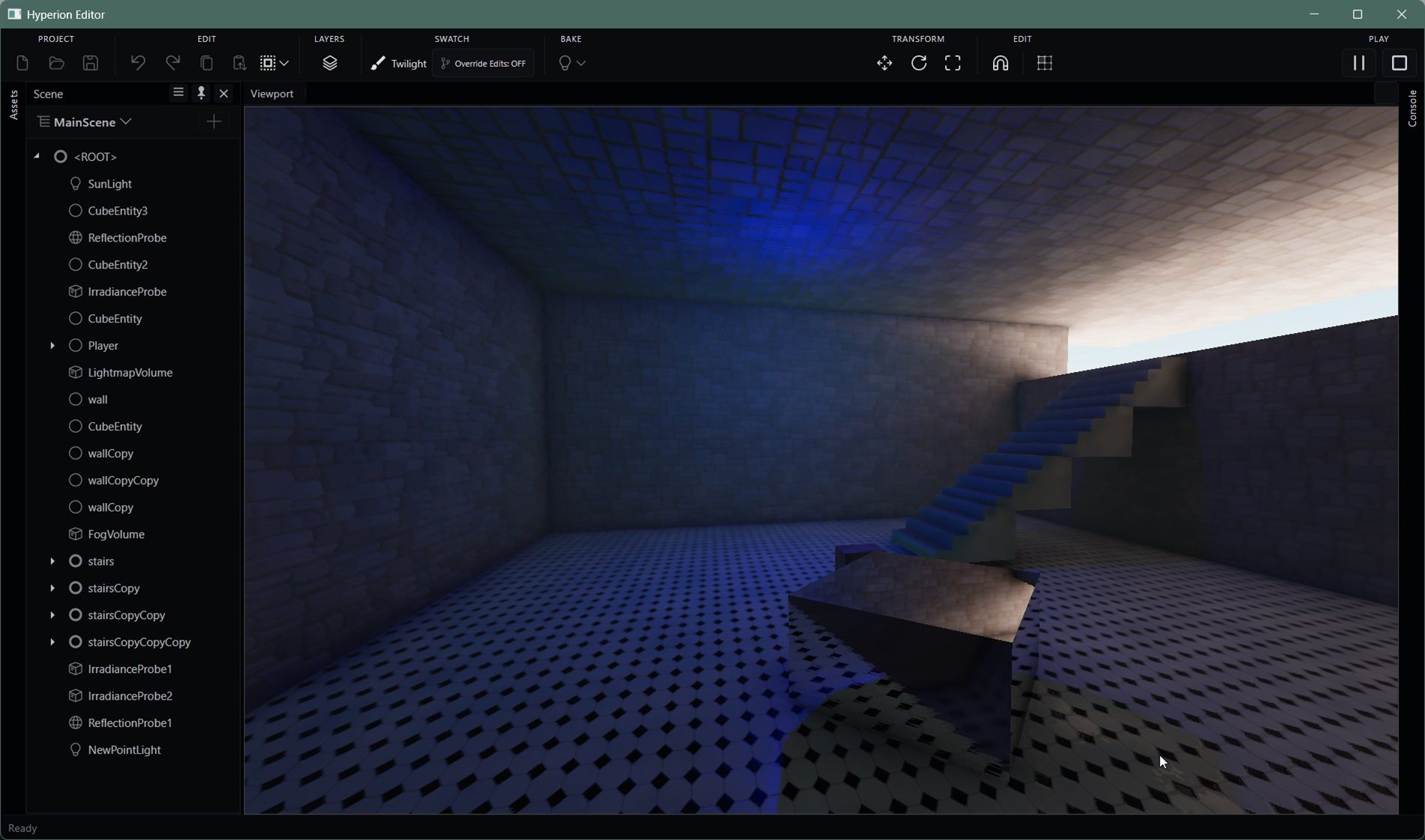Select the Scale transform tool

tap(952, 64)
